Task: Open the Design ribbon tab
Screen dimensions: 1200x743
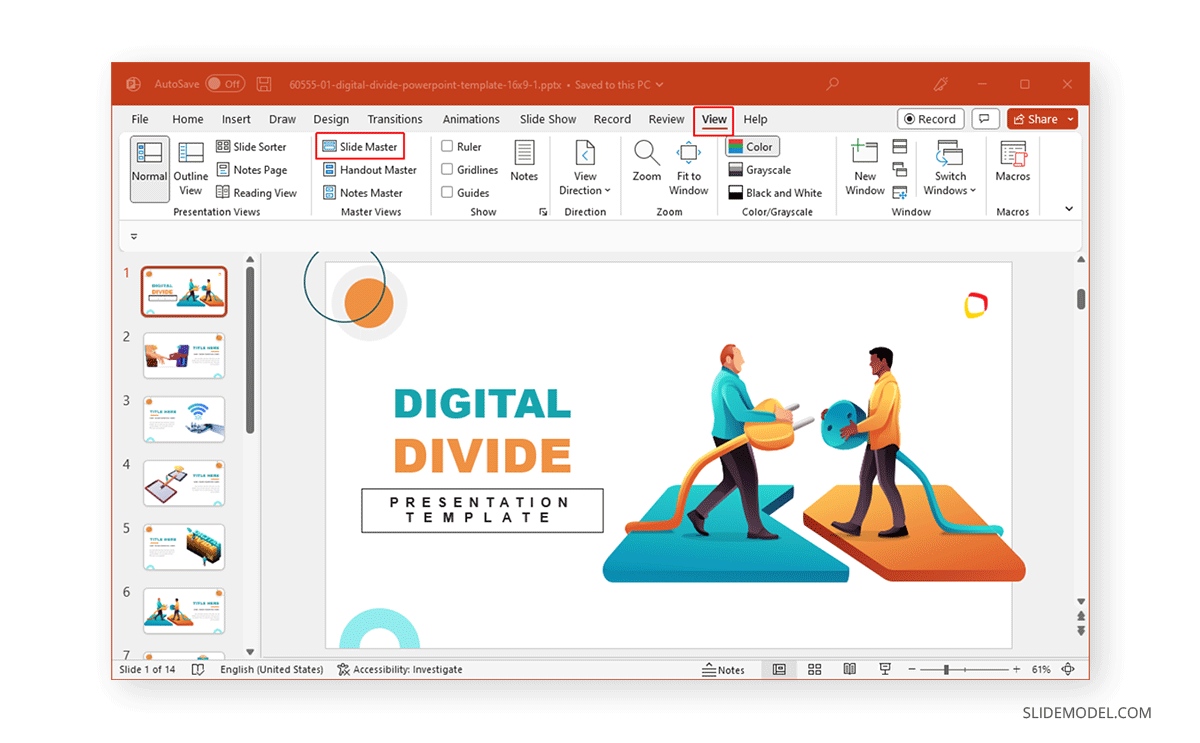Action: click(331, 118)
